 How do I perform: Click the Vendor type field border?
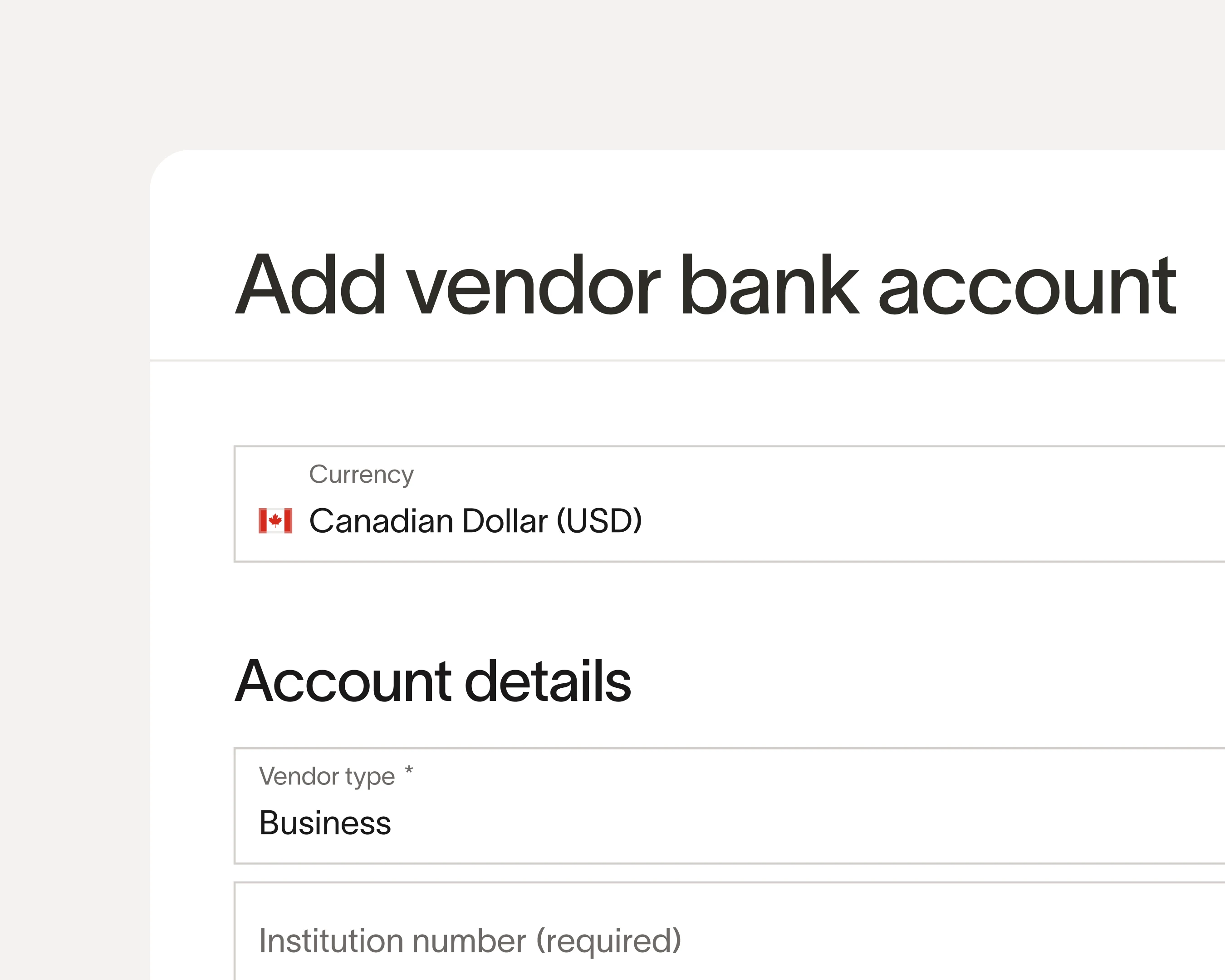pos(236,807)
